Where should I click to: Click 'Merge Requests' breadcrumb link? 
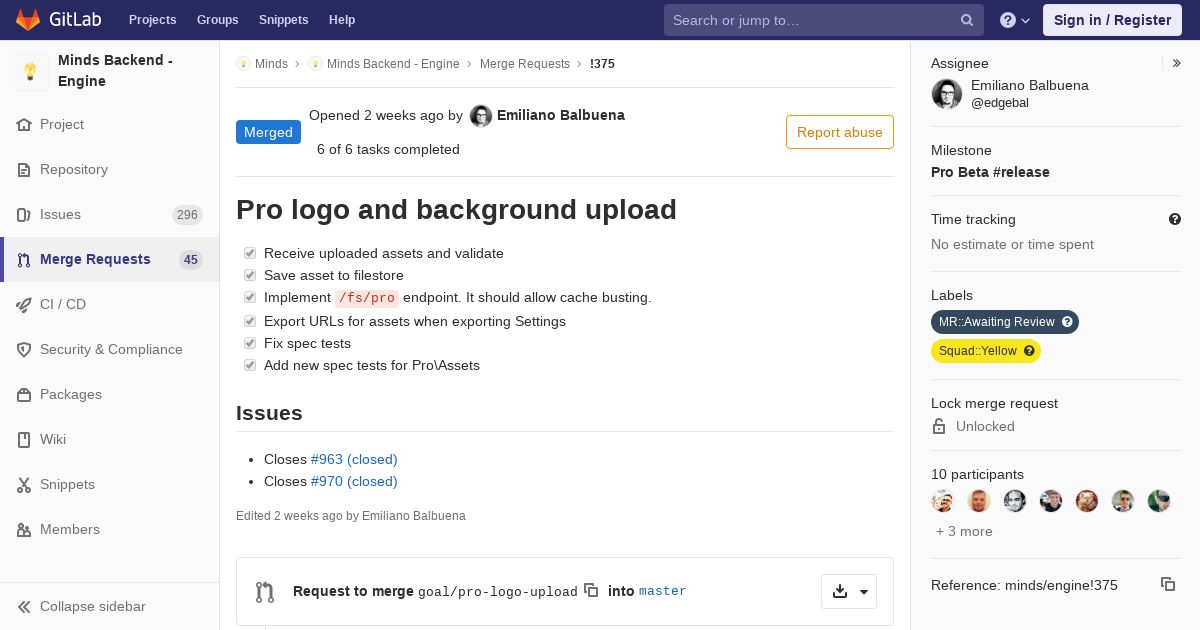[x=525, y=64]
